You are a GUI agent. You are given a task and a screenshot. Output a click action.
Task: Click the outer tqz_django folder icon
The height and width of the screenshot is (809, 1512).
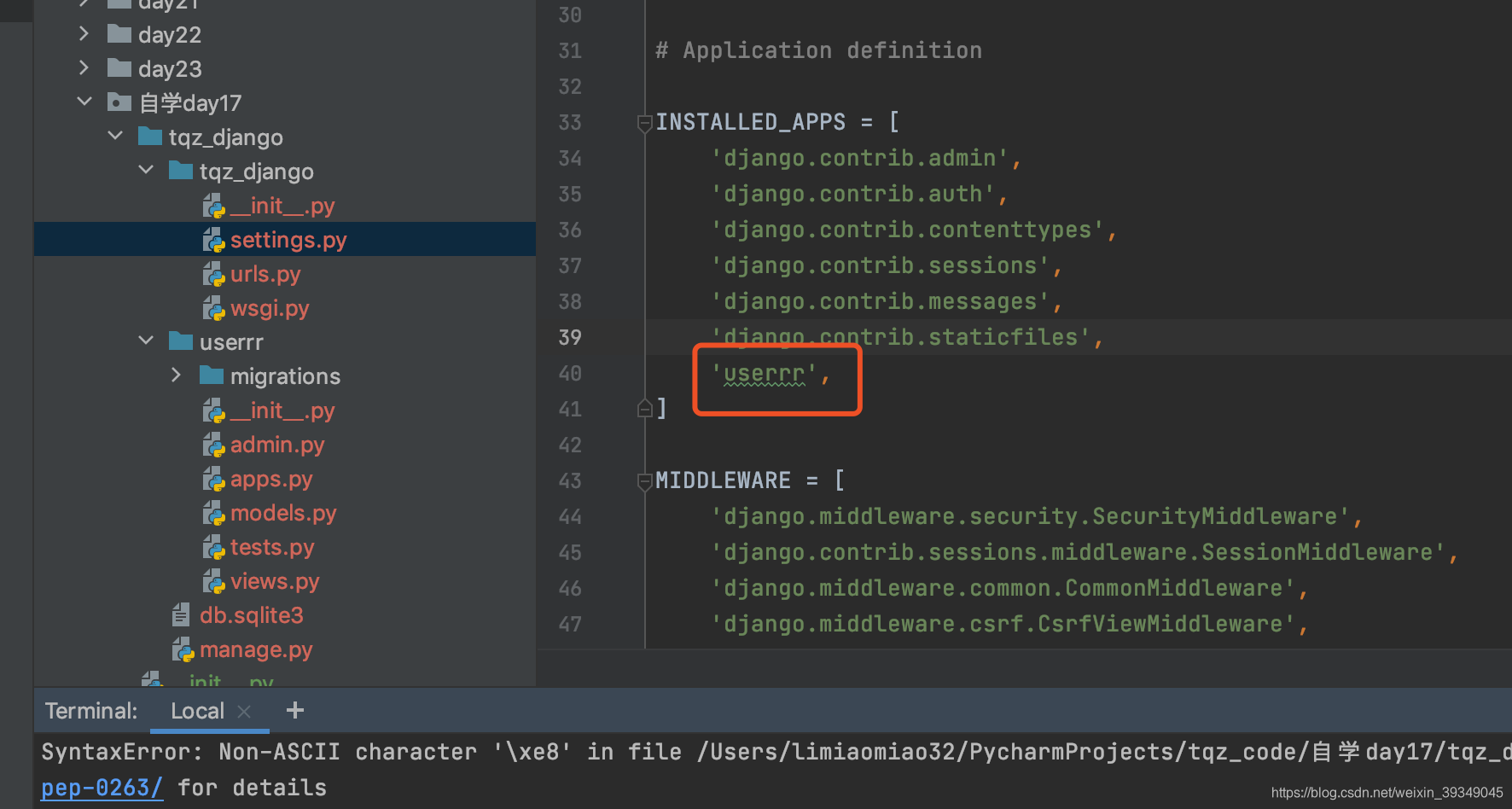coord(150,137)
